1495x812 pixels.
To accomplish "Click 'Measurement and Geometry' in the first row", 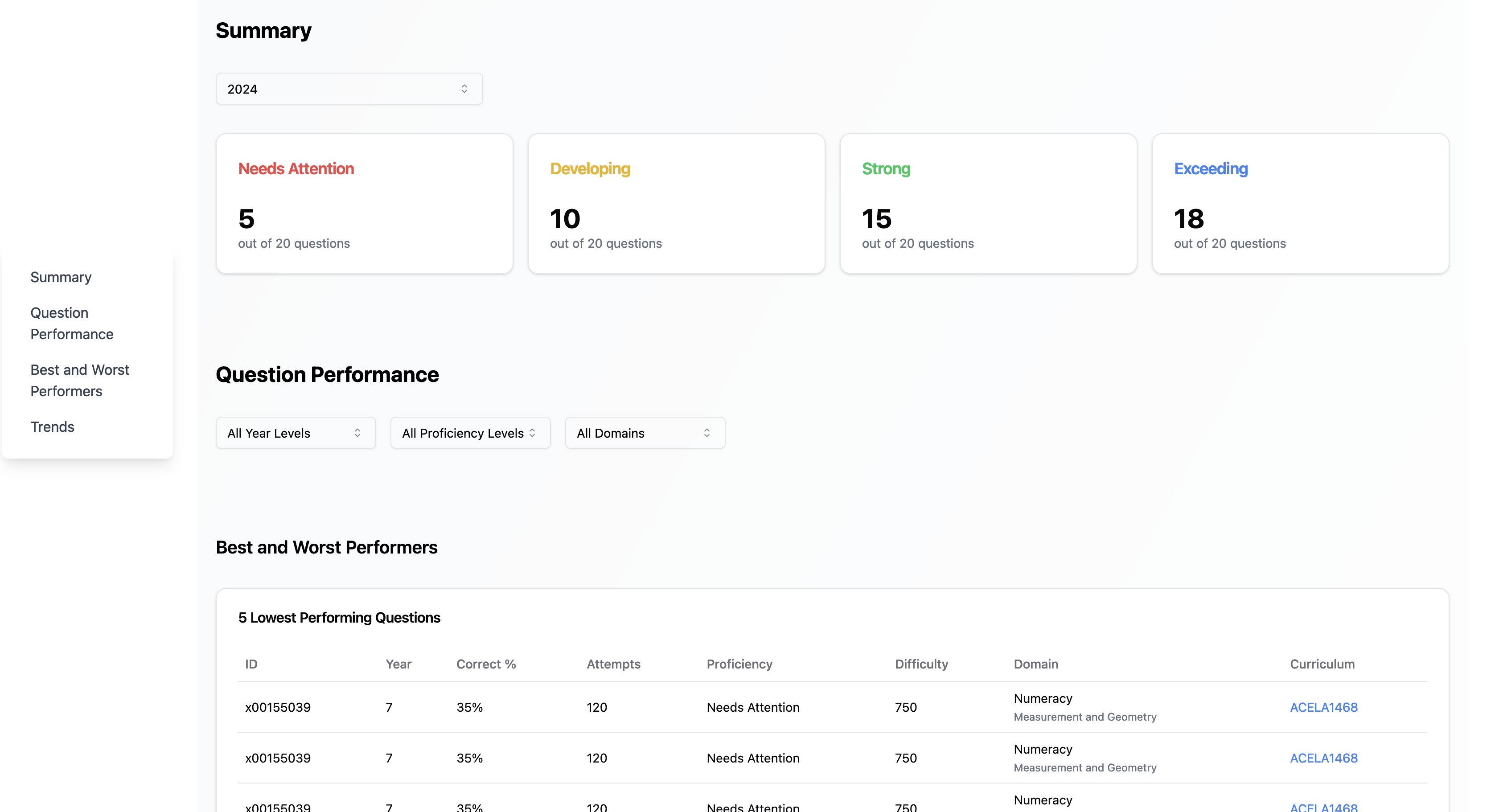I will [1084, 718].
